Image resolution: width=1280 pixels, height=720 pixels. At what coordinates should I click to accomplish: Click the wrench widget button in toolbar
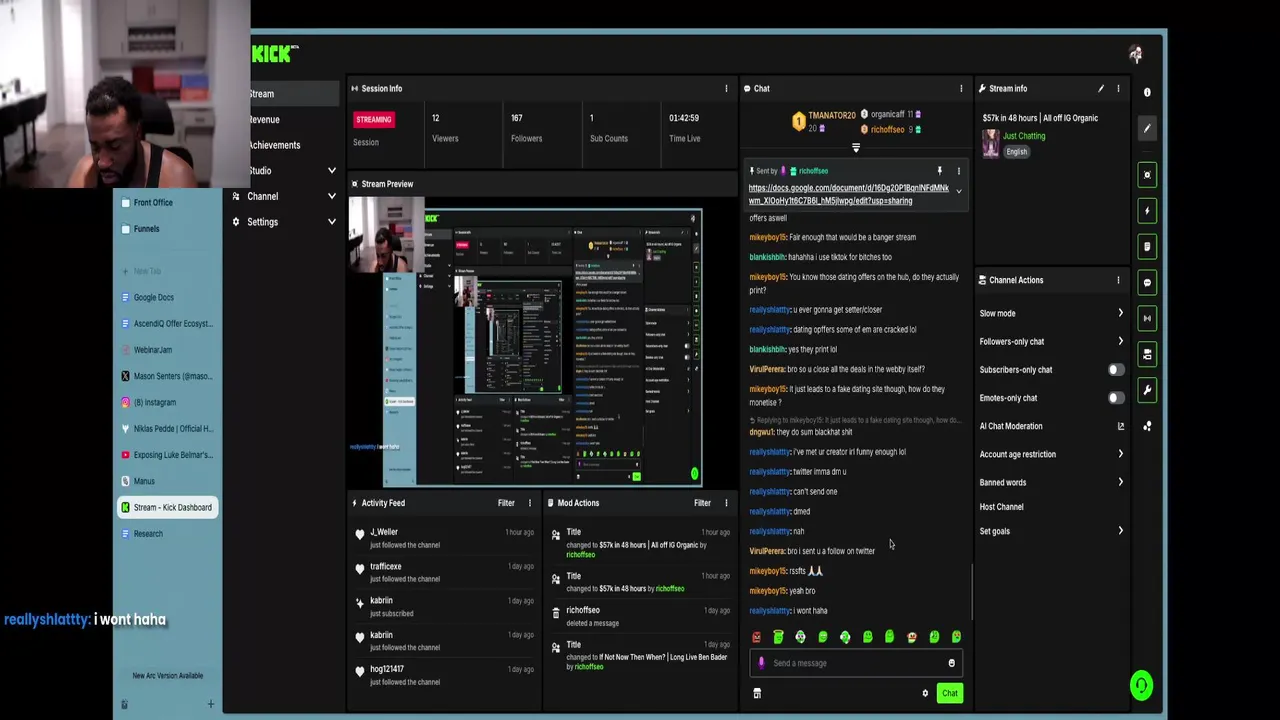(x=1147, y=390)
